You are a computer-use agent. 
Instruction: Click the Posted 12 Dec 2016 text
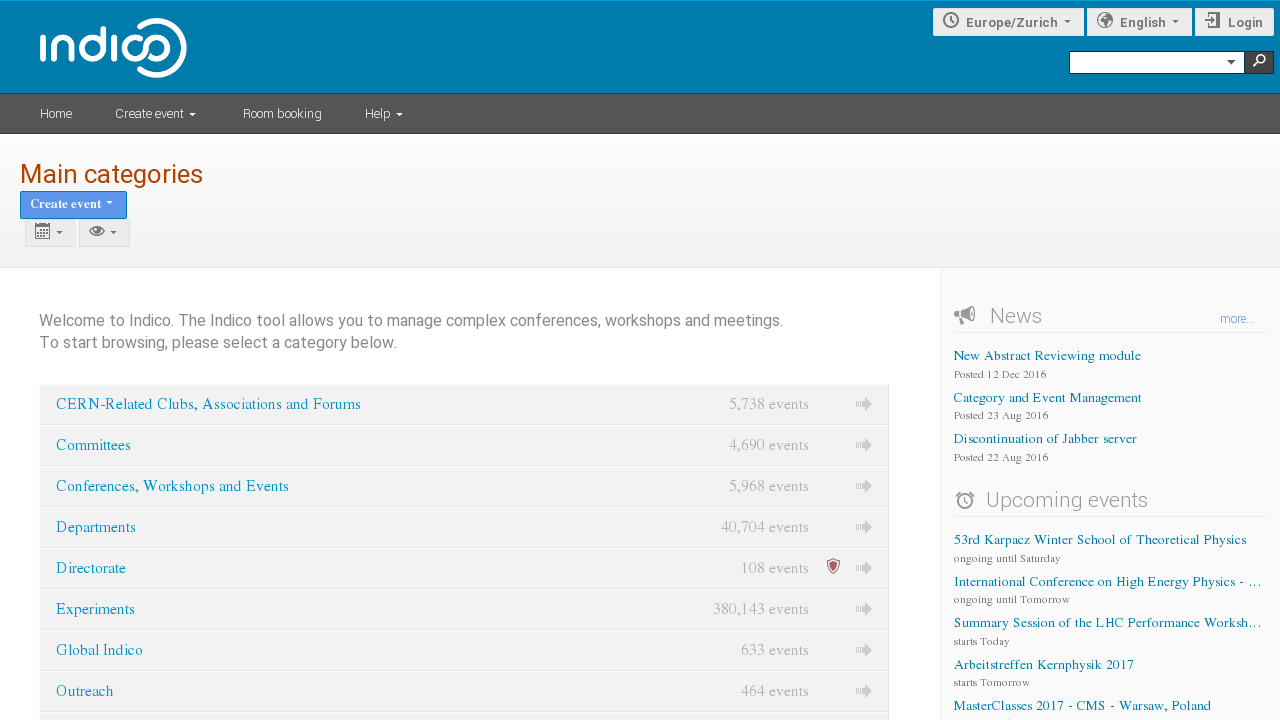click(x=1000, y=375)
